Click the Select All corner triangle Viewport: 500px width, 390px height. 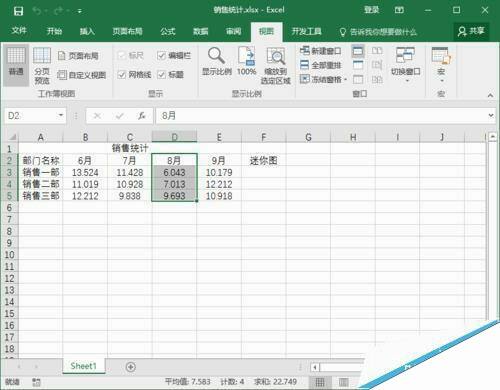(x=12, y=137)
